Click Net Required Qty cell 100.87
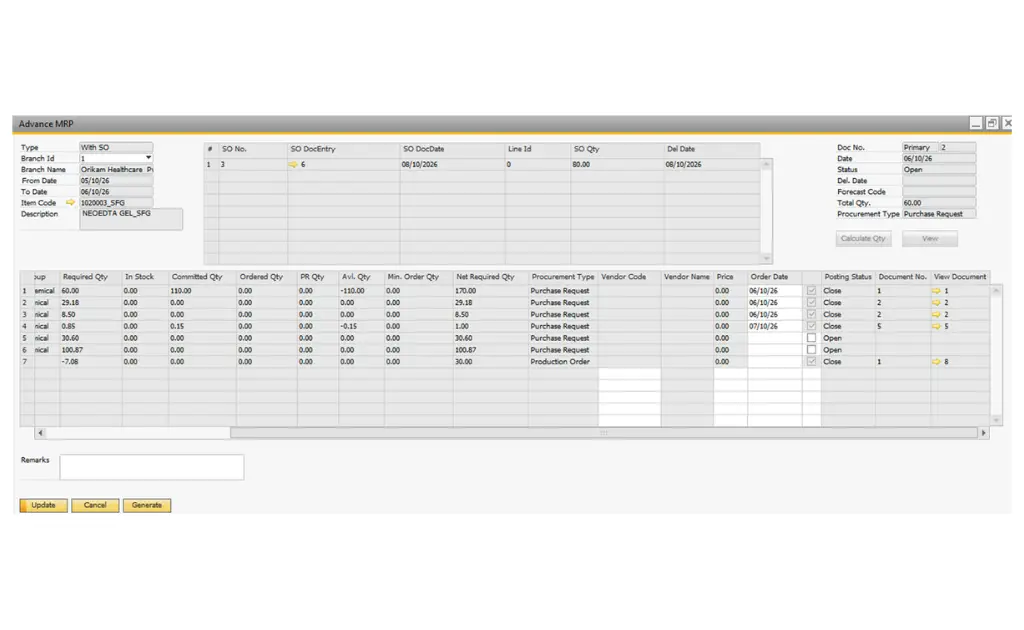Image resolution: width=1024 pixels, height=630 pixels. (490, 349)
